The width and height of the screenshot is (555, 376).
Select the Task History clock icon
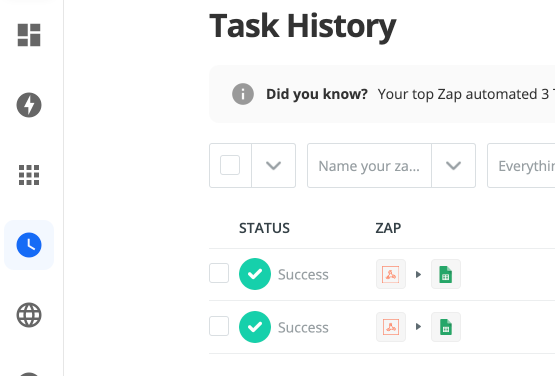(29, 245)
